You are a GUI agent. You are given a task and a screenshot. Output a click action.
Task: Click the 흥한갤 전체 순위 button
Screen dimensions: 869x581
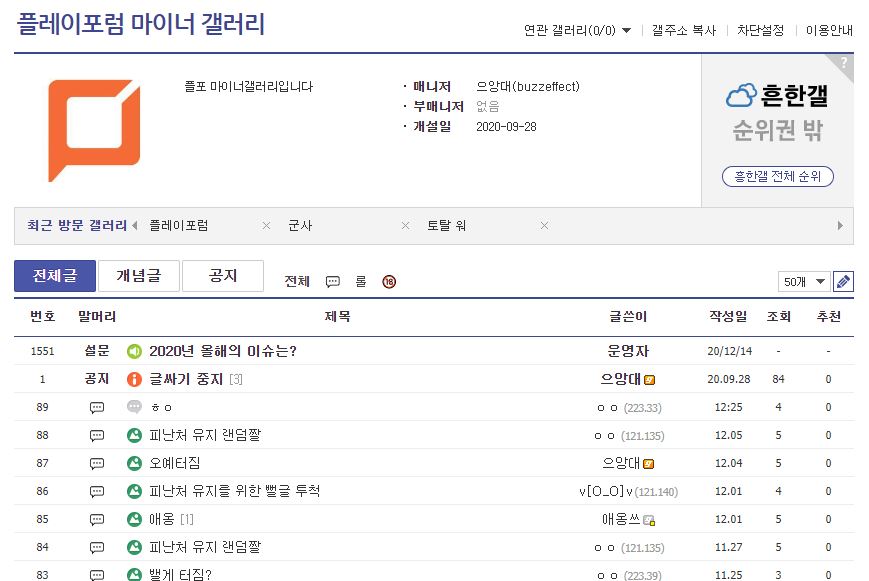[777, 176]
